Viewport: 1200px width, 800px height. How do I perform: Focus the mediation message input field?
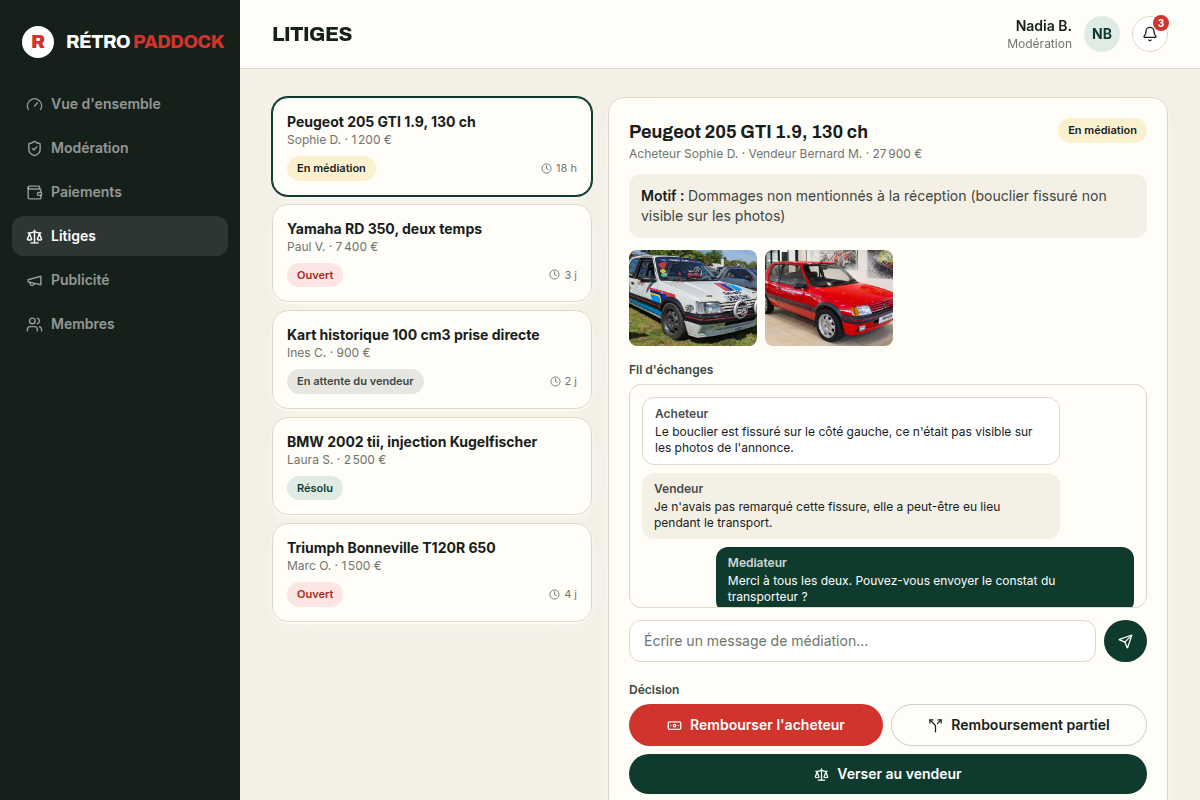(x=862, y=641)
